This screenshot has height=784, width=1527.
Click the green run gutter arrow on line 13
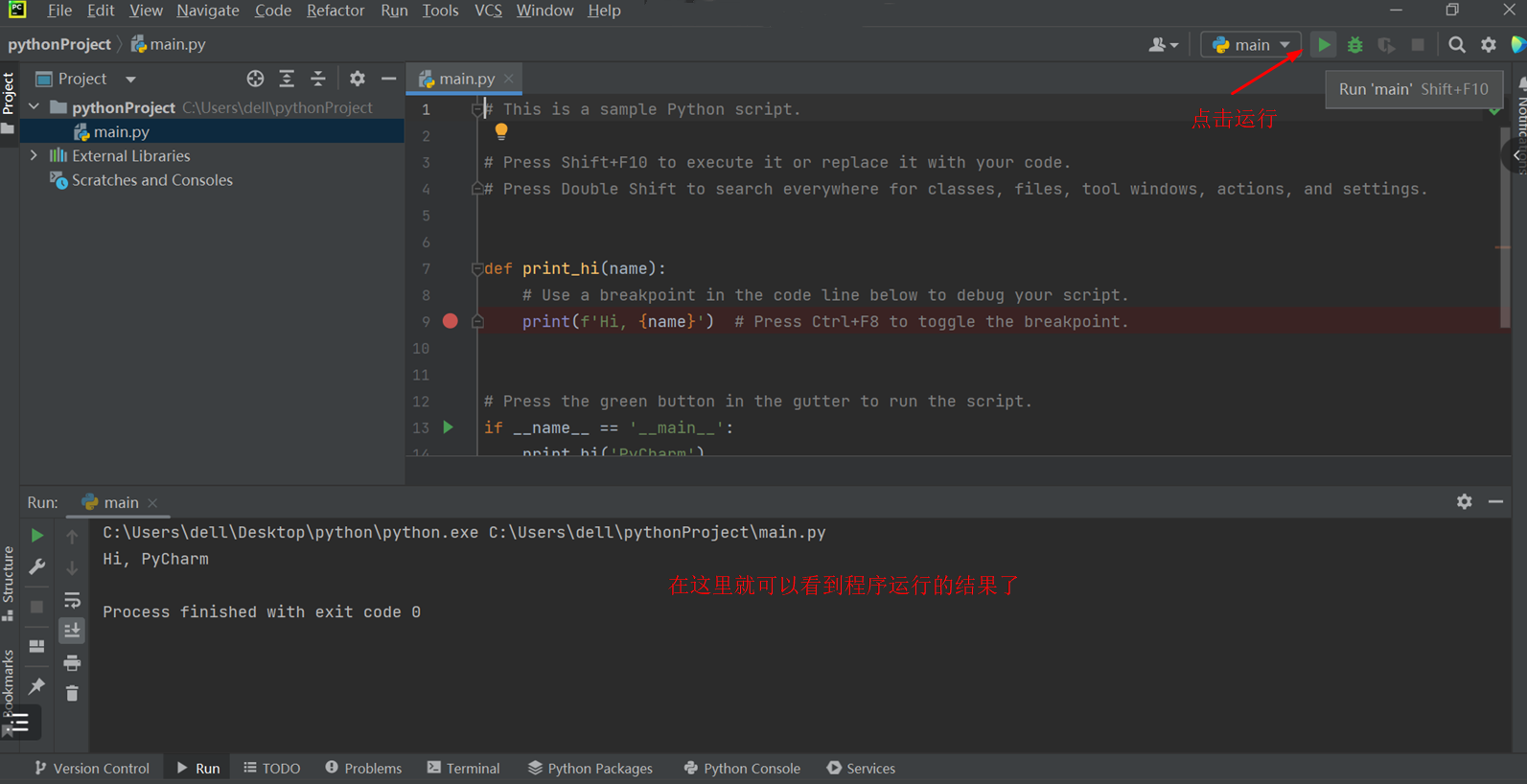(448, 427)
